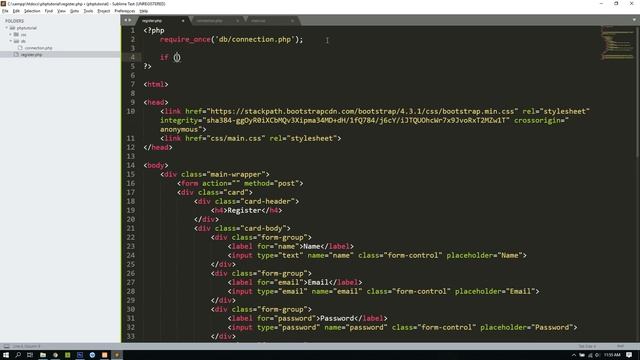Image resolution: width=640 pixels, height=360 pixels.
Task: Open Tab Size settings in the status bar
Action: (587, 346)
